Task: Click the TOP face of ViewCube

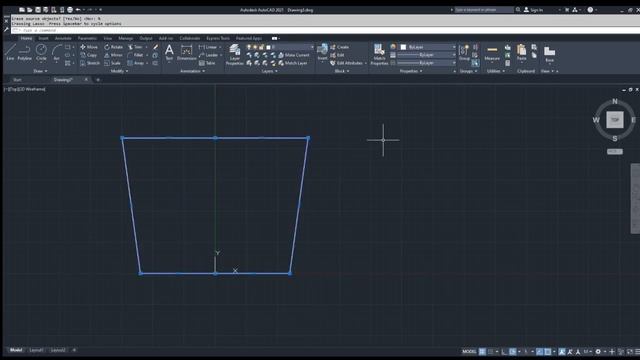Action: 615,120
